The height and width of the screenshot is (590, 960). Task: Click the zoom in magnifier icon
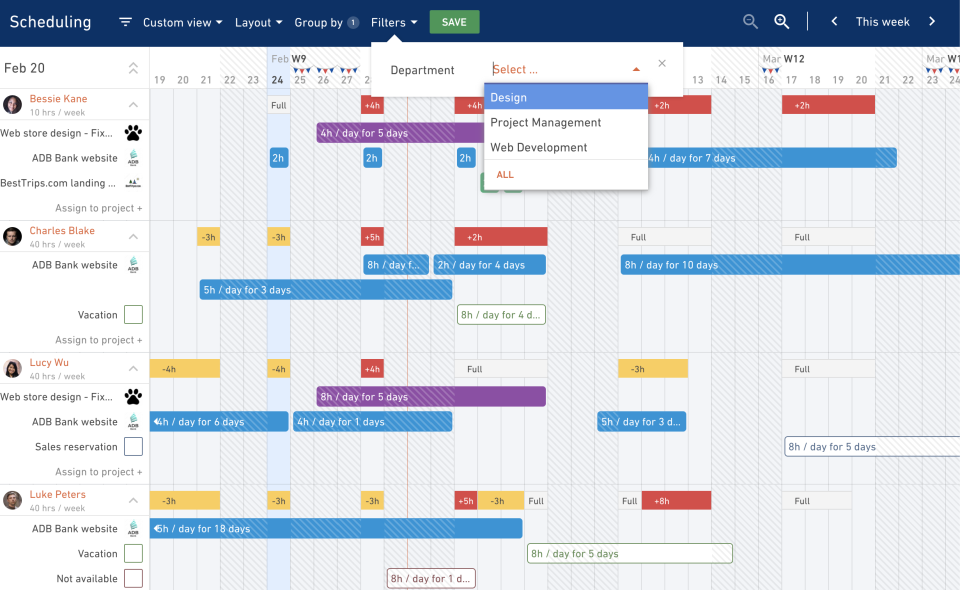(781, 22)
